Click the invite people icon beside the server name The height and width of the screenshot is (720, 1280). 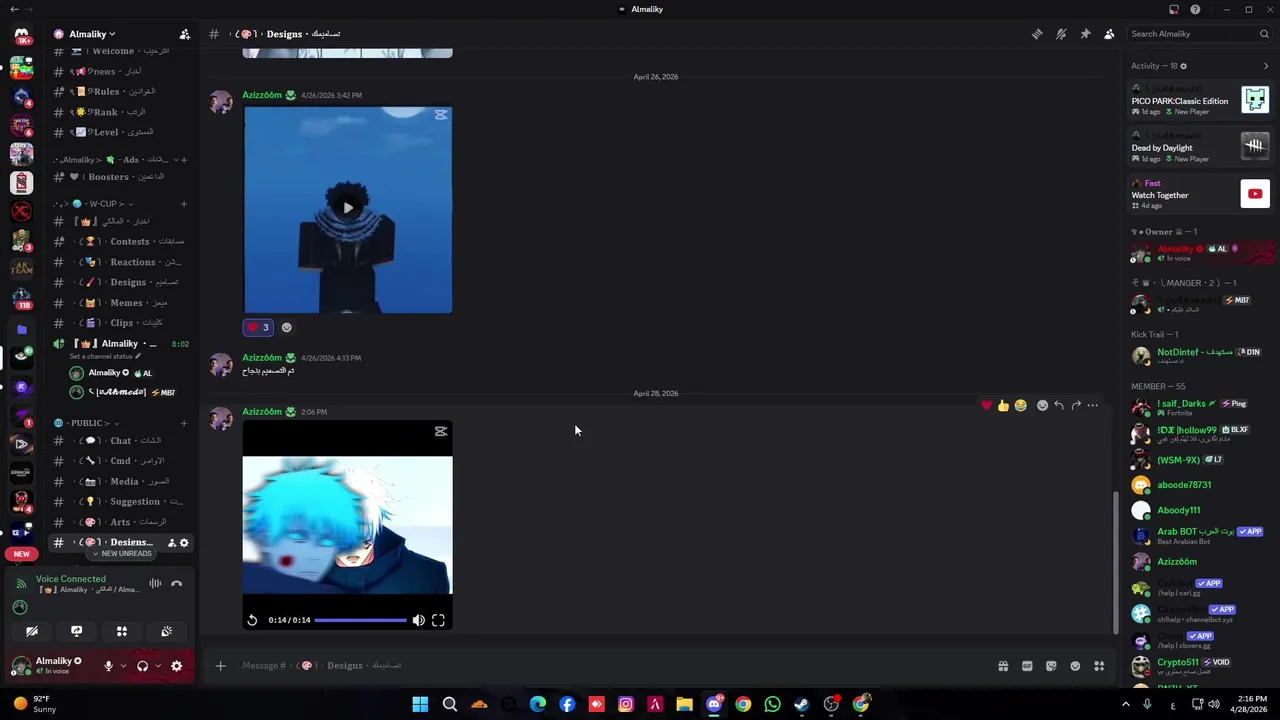coord(184,34)
